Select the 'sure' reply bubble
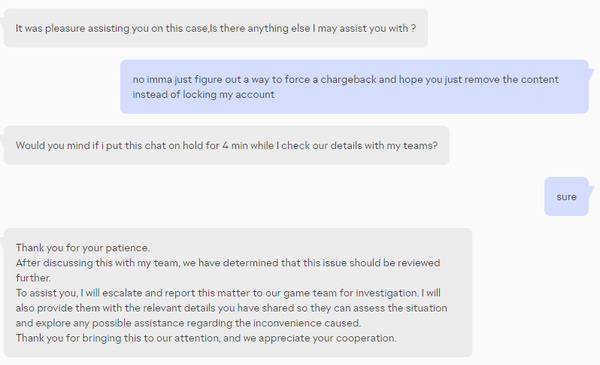 click(x=566, y=197)
